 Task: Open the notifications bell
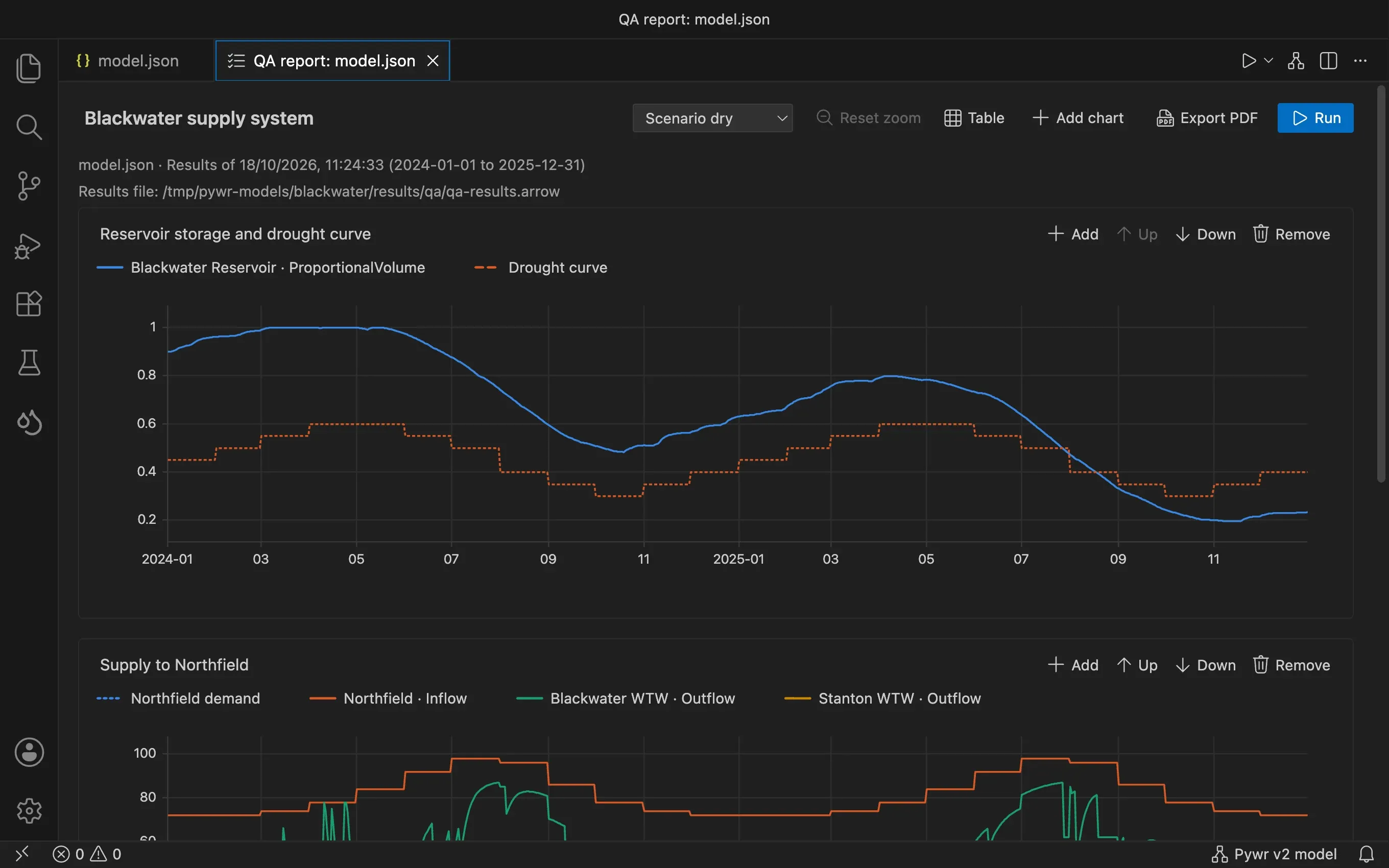(x=1367, y=854)
